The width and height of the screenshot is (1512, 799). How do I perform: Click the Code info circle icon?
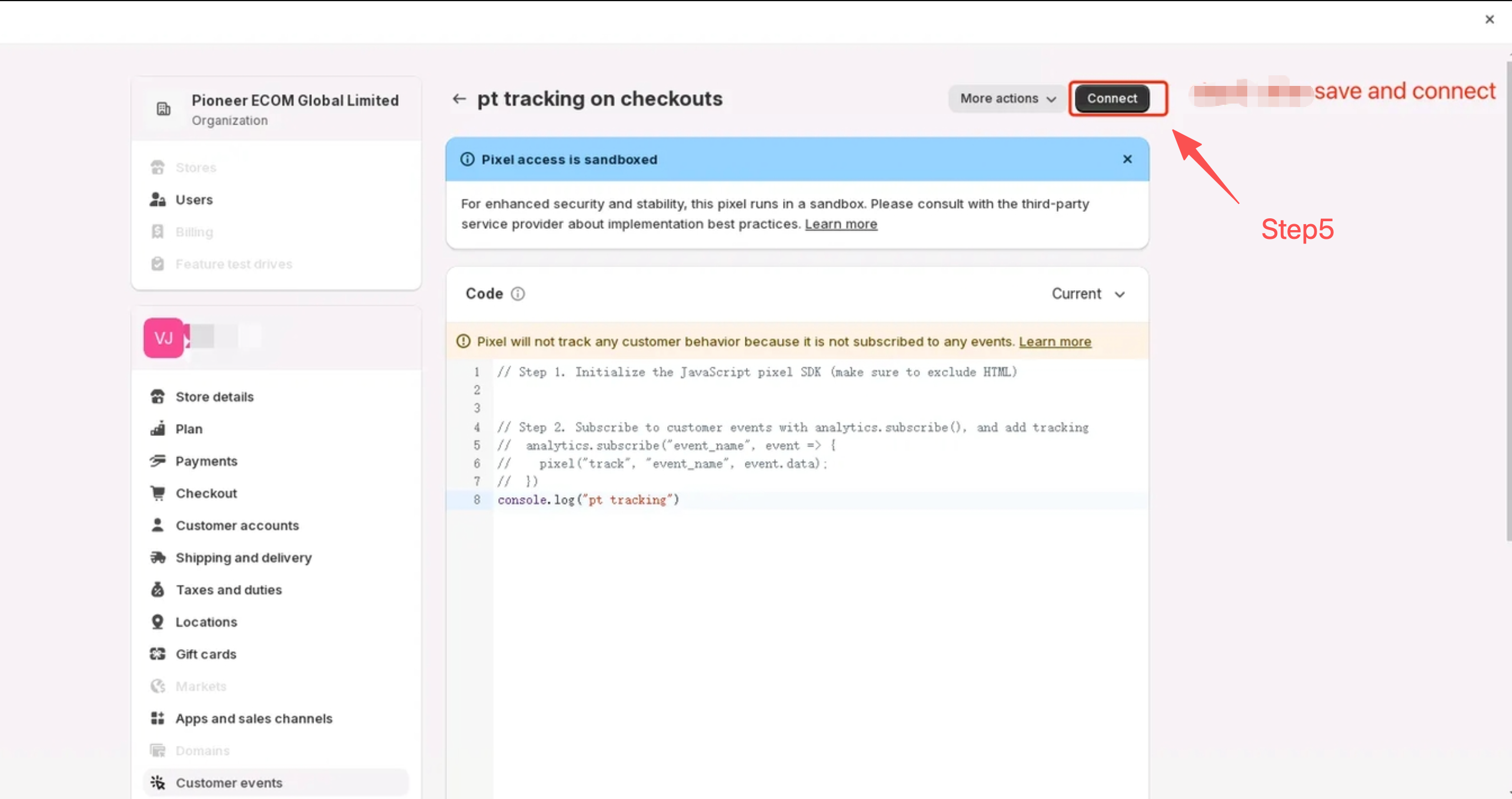click(x=517, y=294)
